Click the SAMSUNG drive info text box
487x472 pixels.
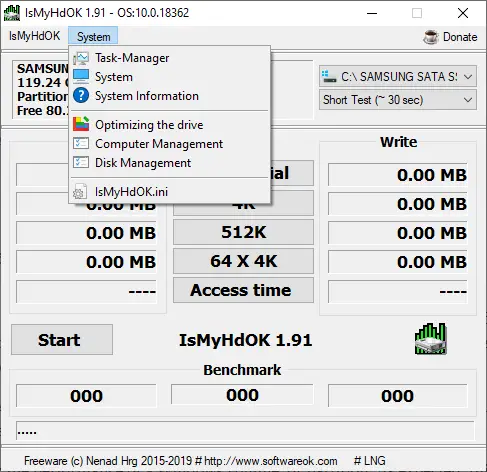41,89
